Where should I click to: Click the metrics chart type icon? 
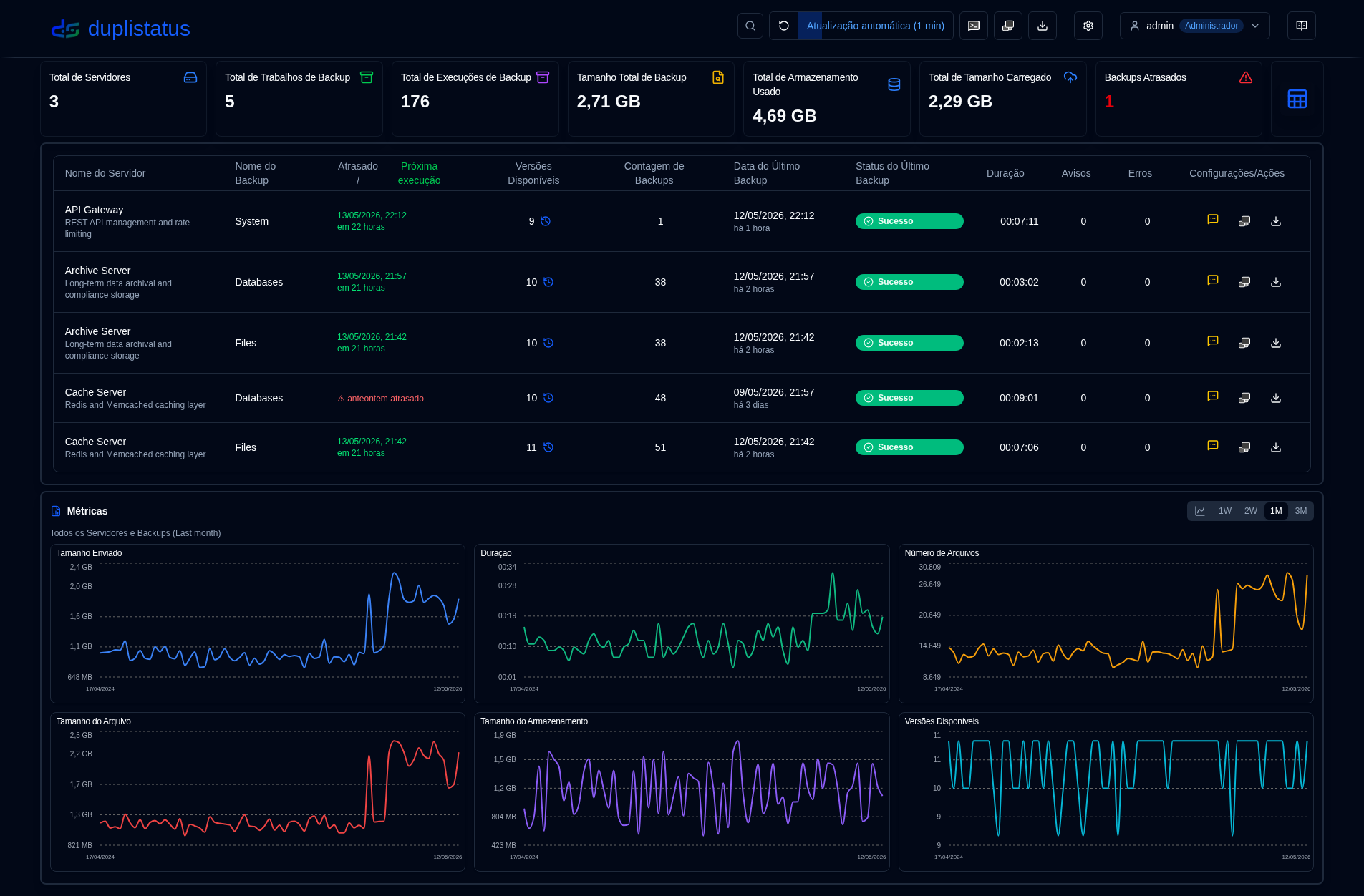click(1200, 511)
